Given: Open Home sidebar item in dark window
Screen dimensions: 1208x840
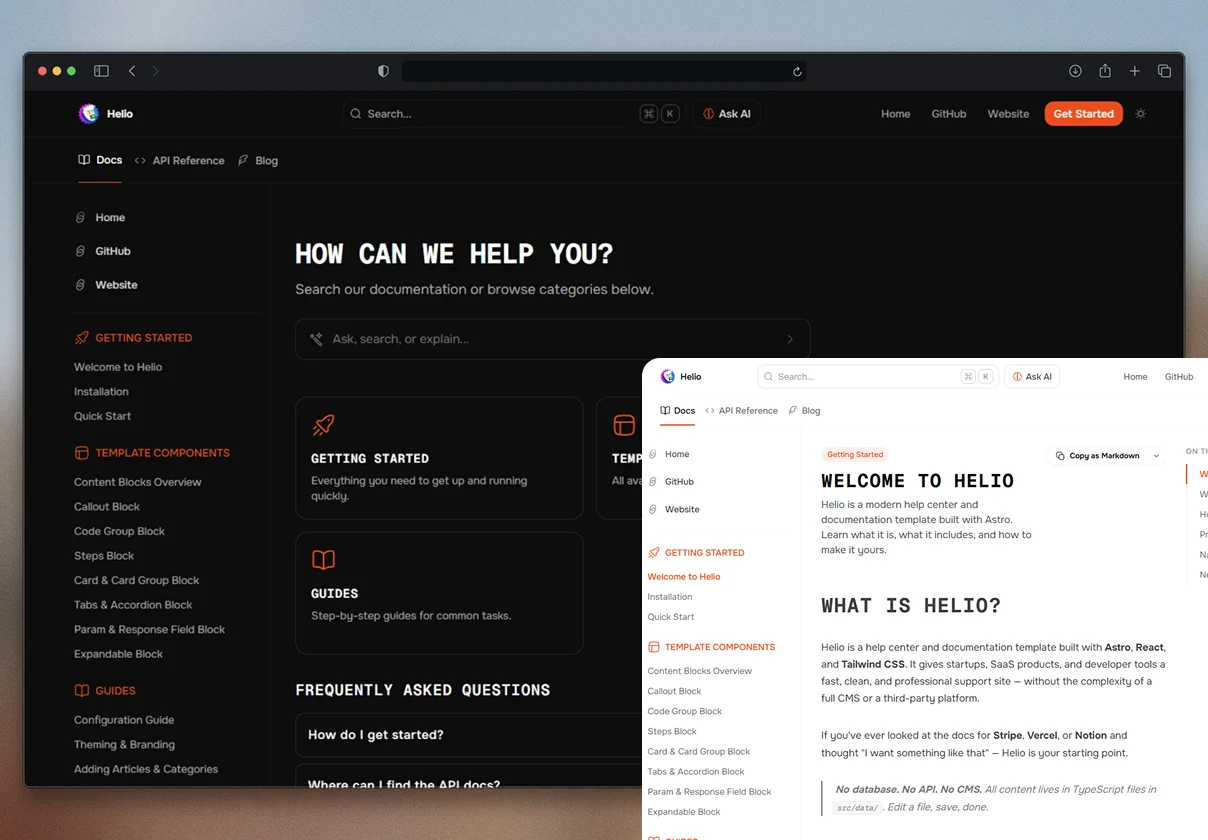Looking at the screenshot, I should 100,217.
